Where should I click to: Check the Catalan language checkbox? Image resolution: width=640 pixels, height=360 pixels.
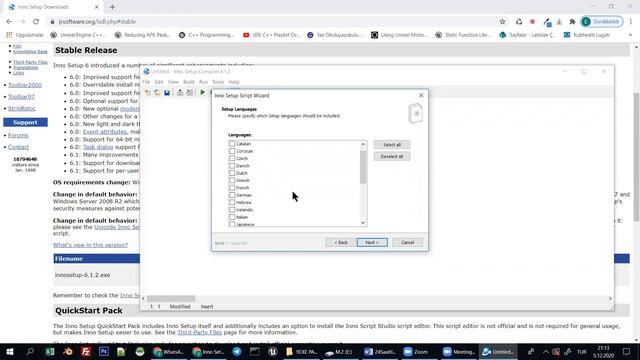coord(232,144)
